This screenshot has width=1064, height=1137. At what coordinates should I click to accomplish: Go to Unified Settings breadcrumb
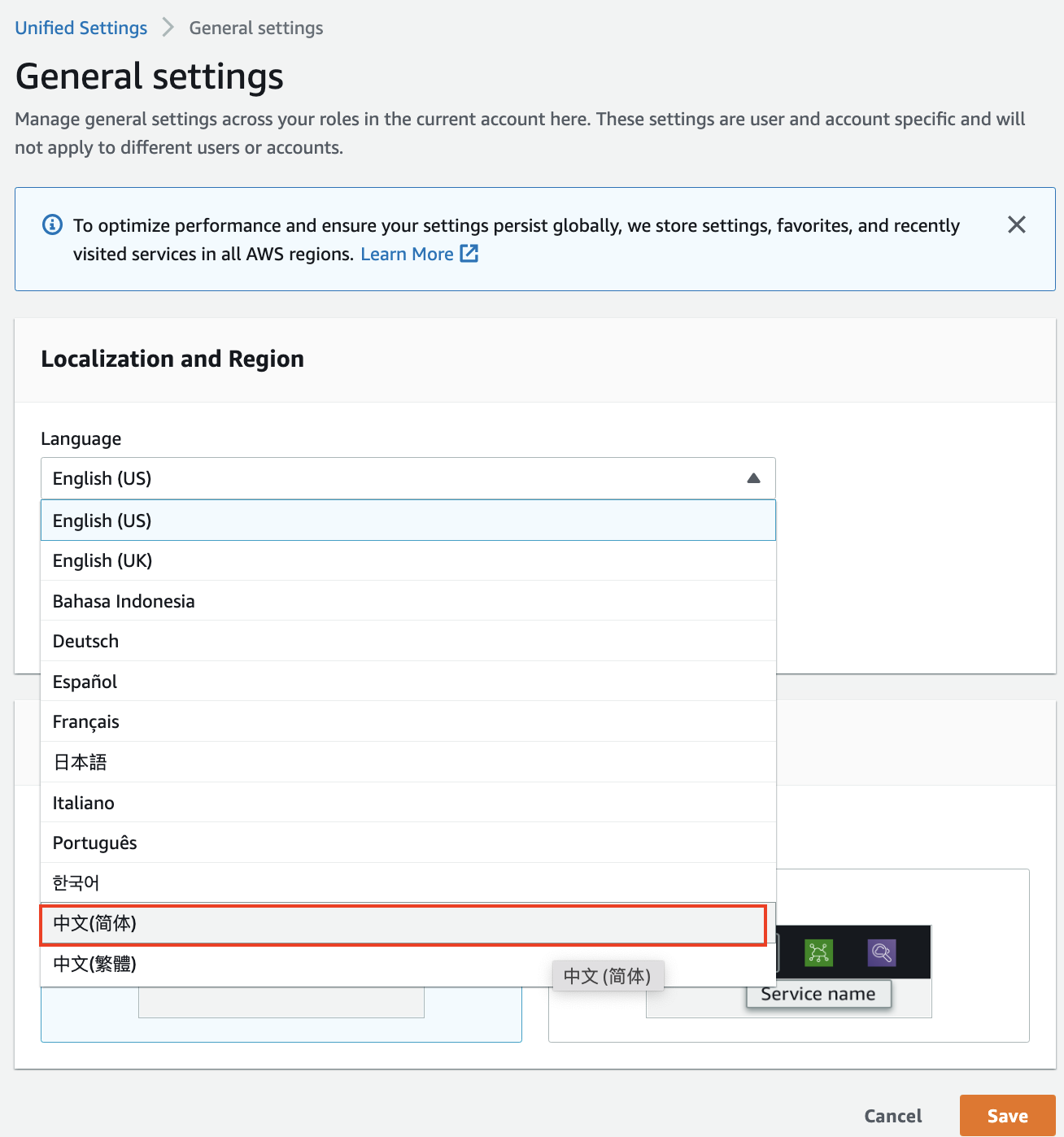coord(81,28)
